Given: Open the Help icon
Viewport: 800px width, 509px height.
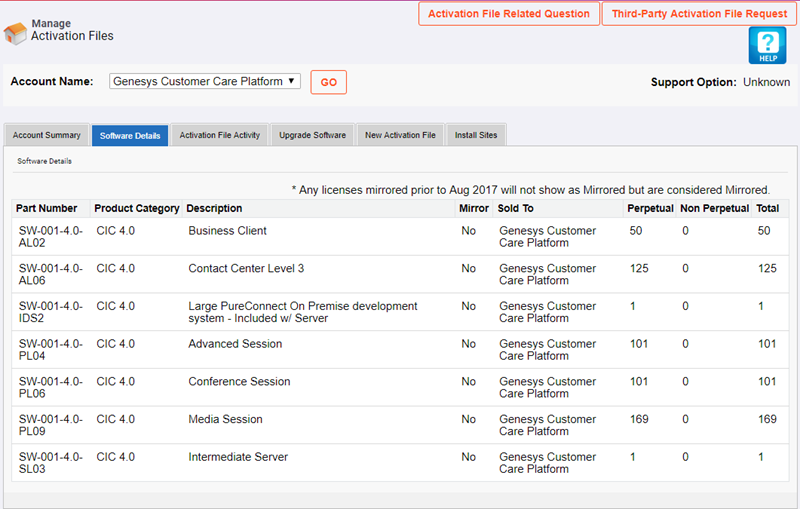Looking at the screenshot, I should click(x=767, y=46).
